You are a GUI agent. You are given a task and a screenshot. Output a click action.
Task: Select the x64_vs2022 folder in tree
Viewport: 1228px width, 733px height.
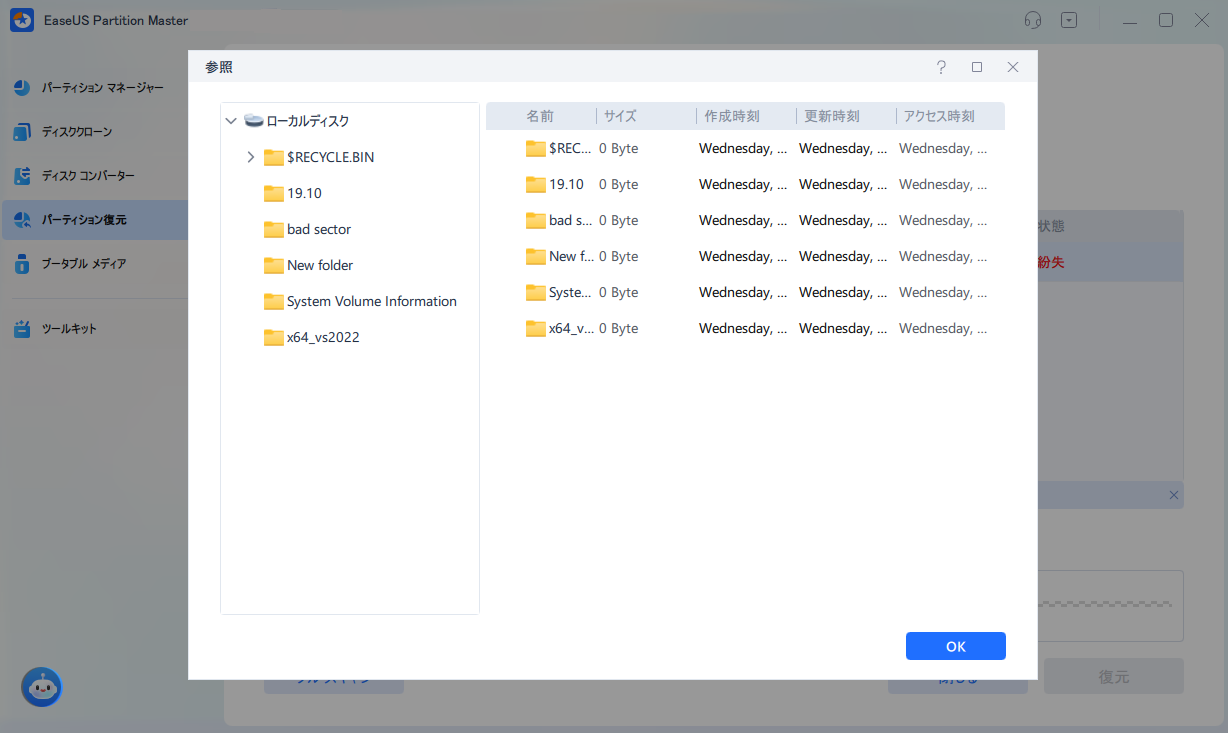tap(322, 337)
